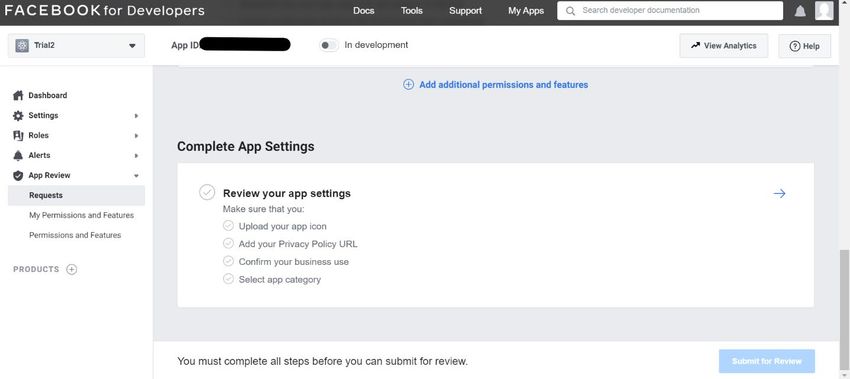Click the Select app category text
The height and width of the screenshot is (379, 850).
pyautogui.click(x=280, y=280)
